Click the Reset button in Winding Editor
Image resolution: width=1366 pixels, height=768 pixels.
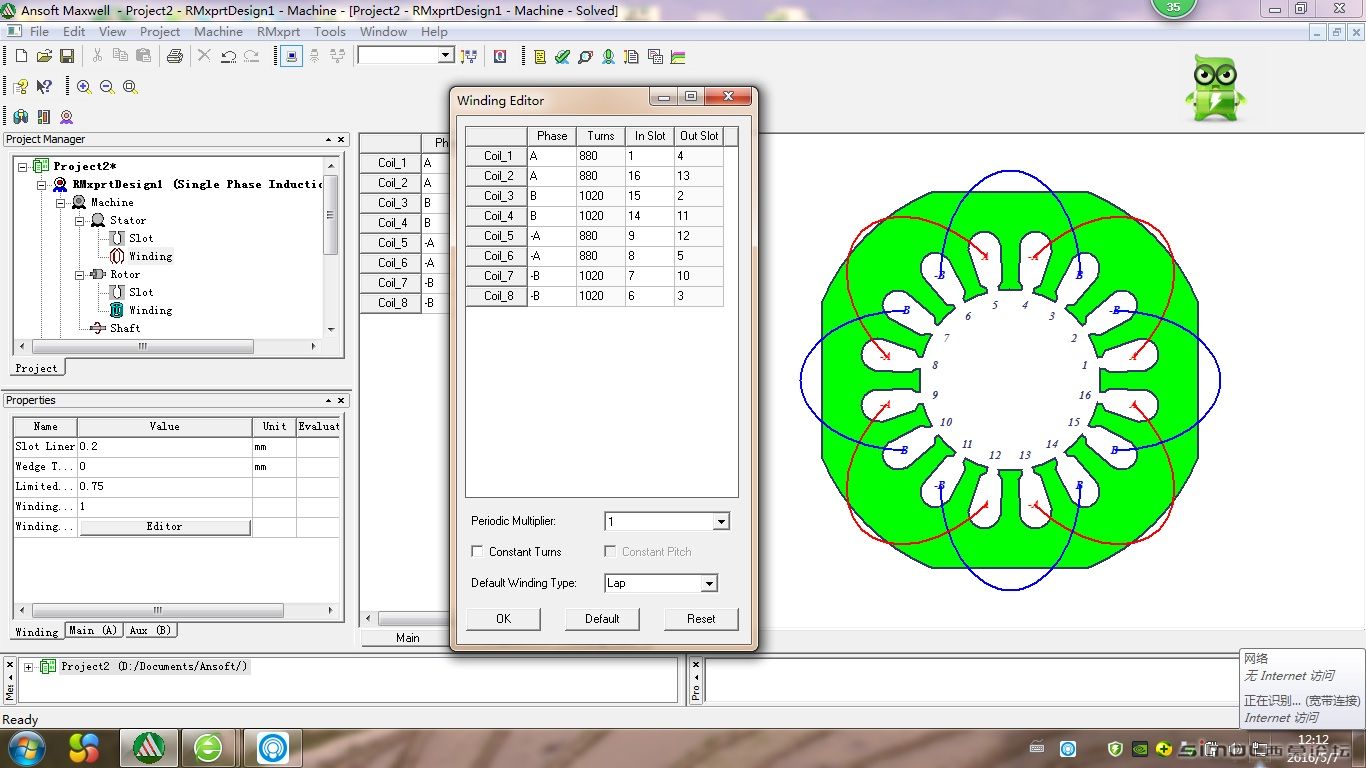tap(701, 619)
